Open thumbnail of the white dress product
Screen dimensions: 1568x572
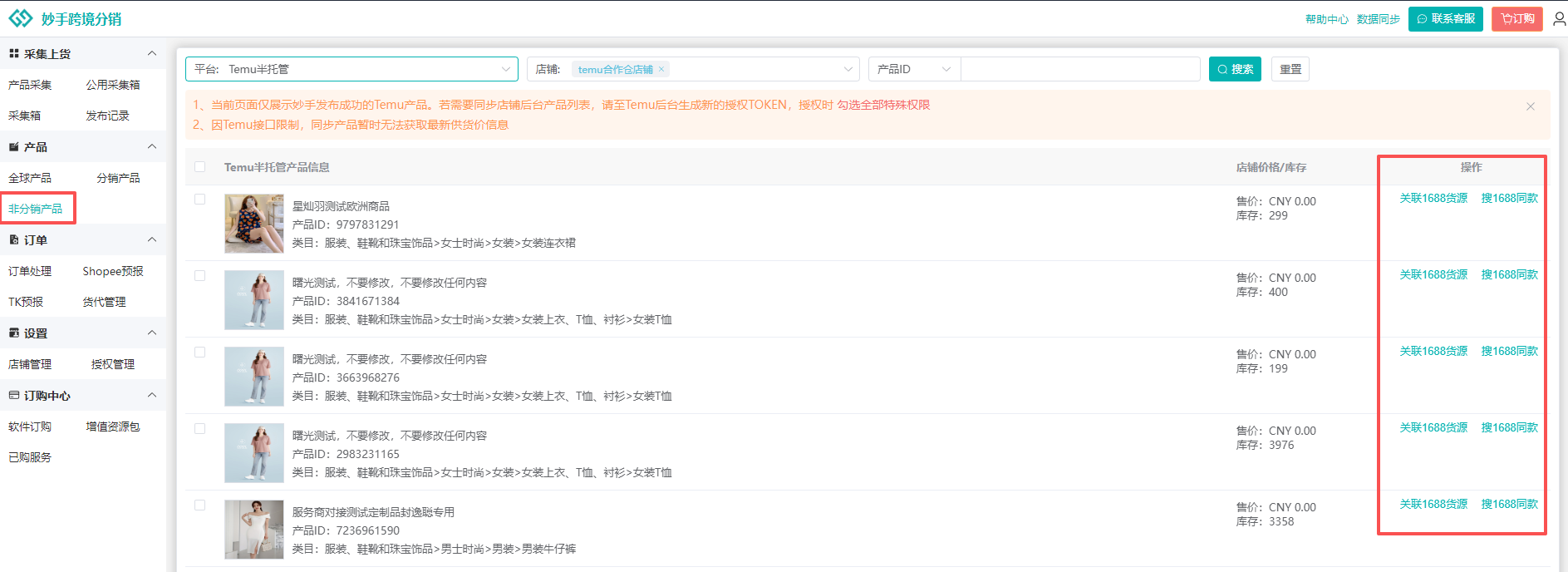click(253, 530)
